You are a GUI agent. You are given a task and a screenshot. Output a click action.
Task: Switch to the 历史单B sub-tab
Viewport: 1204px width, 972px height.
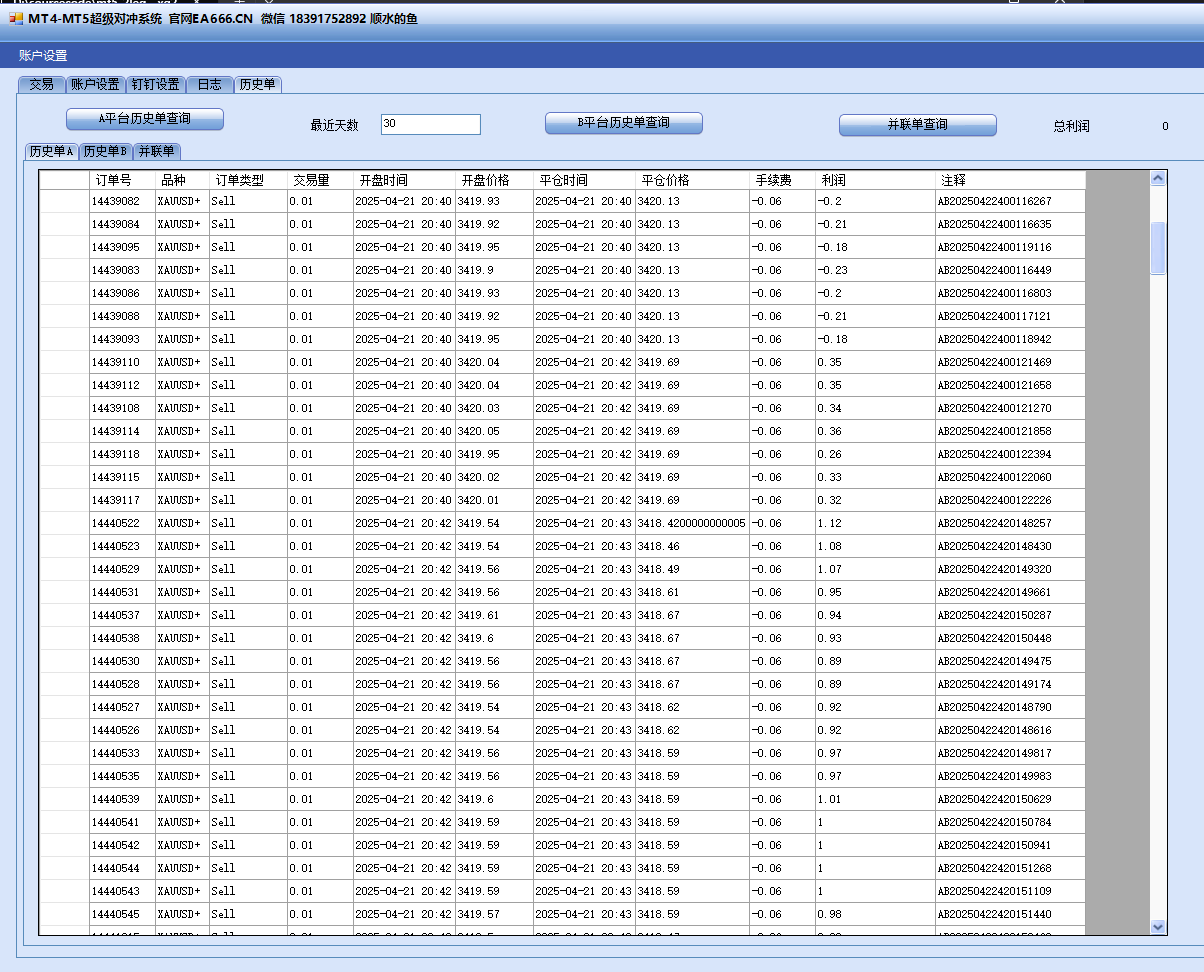(x=105, y=152)
